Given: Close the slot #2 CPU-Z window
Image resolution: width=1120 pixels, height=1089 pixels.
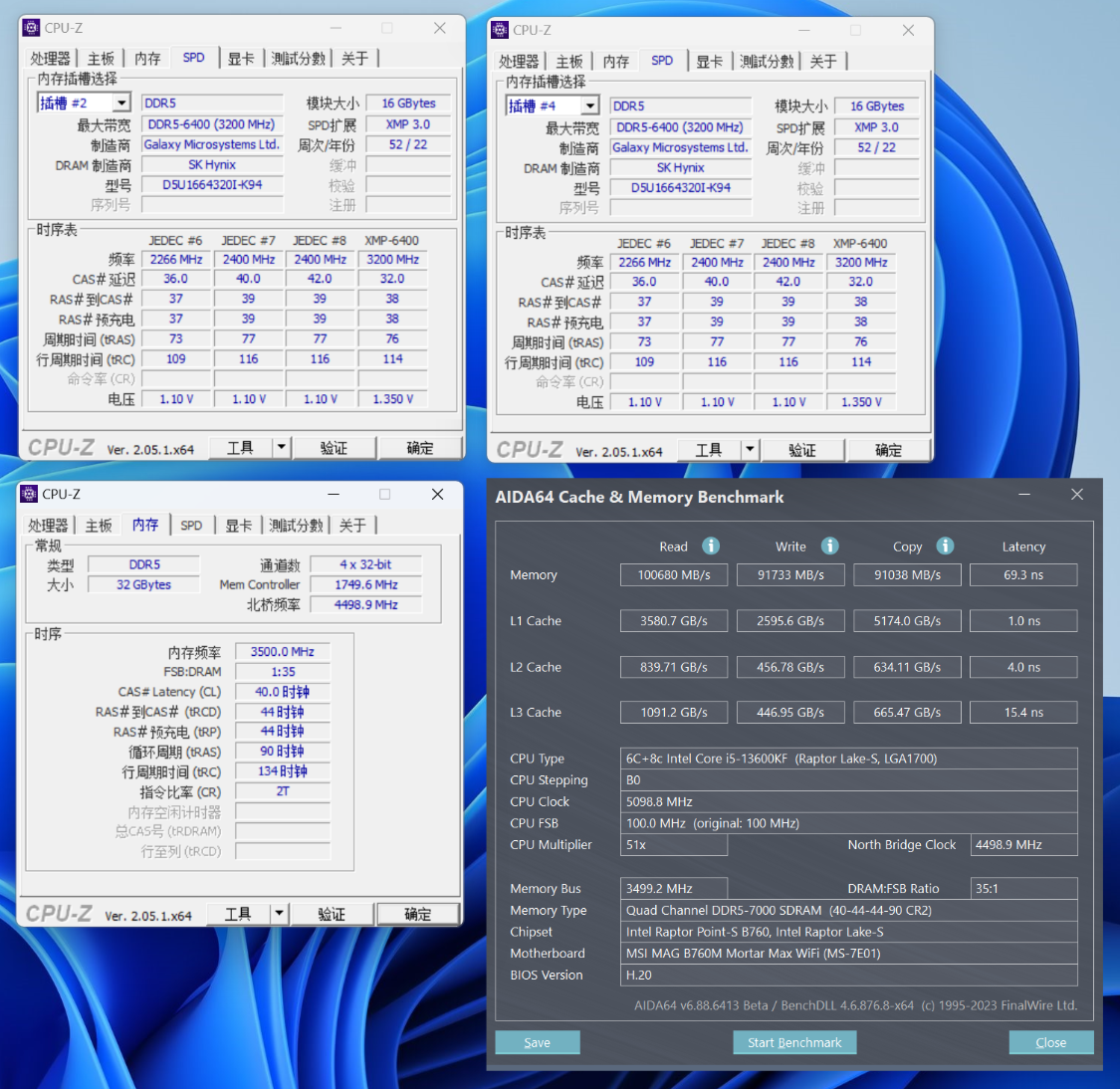Looking at the screenshot, I should 440,28.
